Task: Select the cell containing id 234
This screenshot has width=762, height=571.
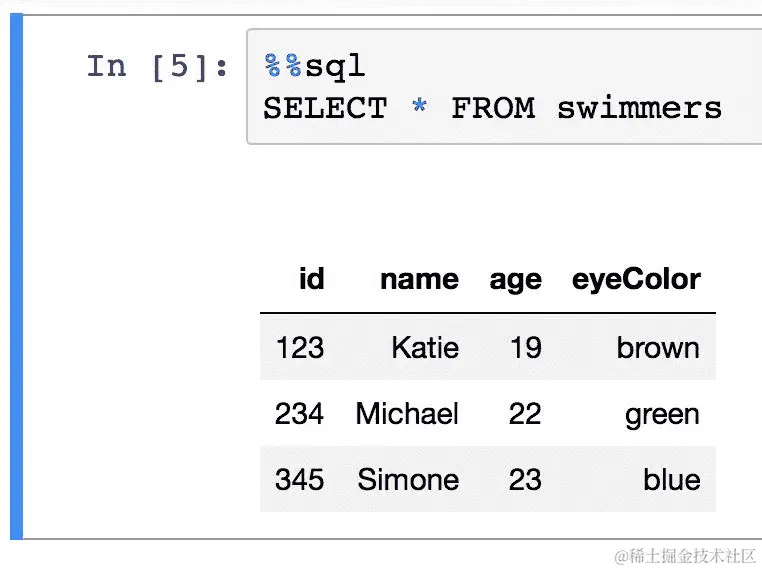Action: click(x=299, y=413)
